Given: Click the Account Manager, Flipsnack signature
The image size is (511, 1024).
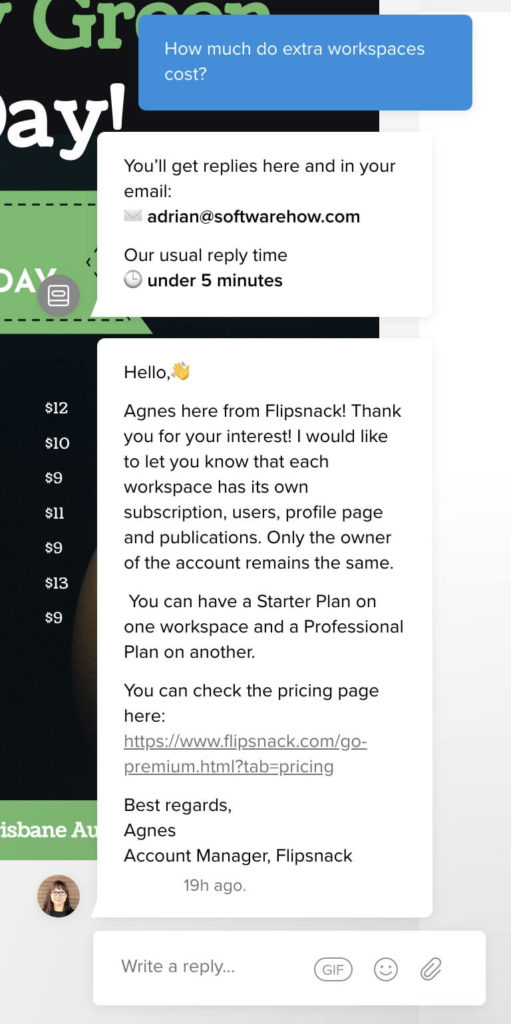Looking at the screenshot, I should point(238,856).
